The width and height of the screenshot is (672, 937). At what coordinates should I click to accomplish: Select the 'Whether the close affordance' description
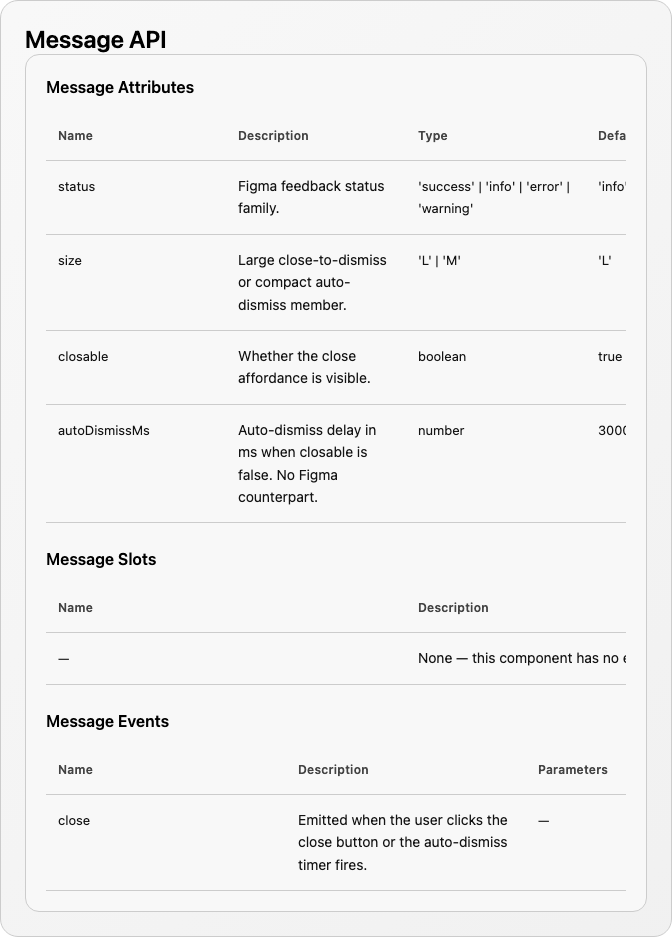[x=304, y=367]
